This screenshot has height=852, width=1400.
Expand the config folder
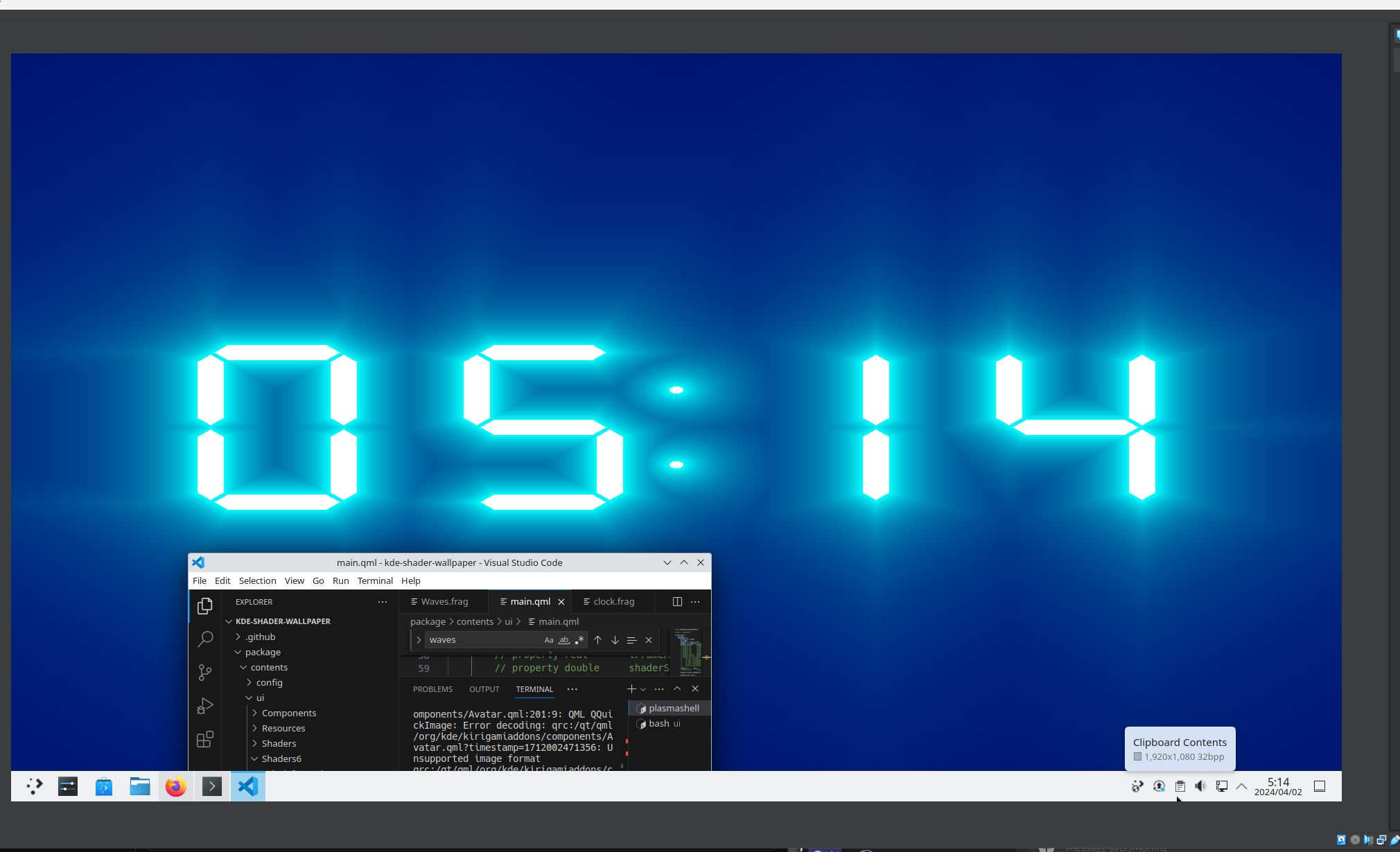[x=269, y=682]
